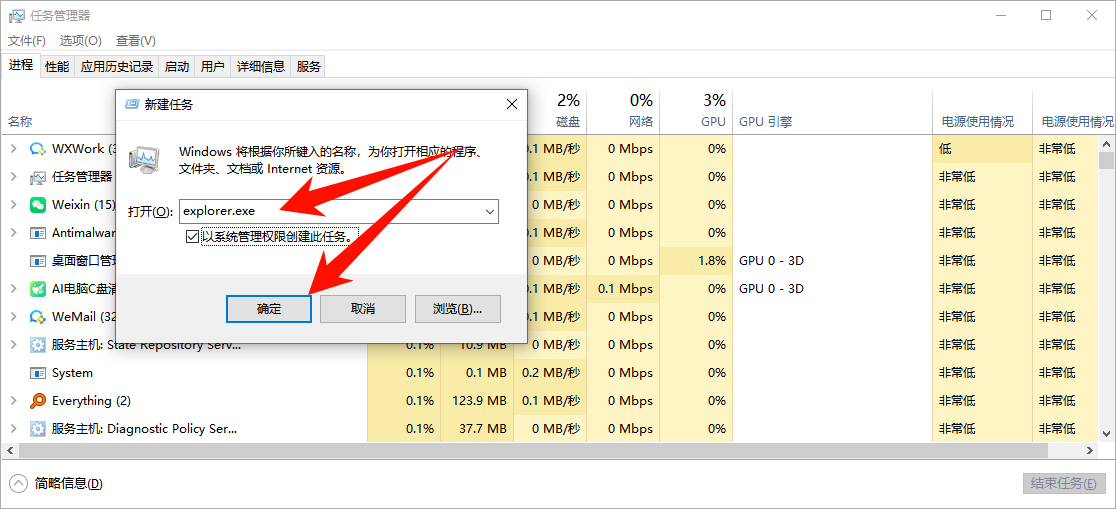This screenshot has width=1116, height=509.
Task: Click the explorer.exe text input field
Action: point(330,211)
